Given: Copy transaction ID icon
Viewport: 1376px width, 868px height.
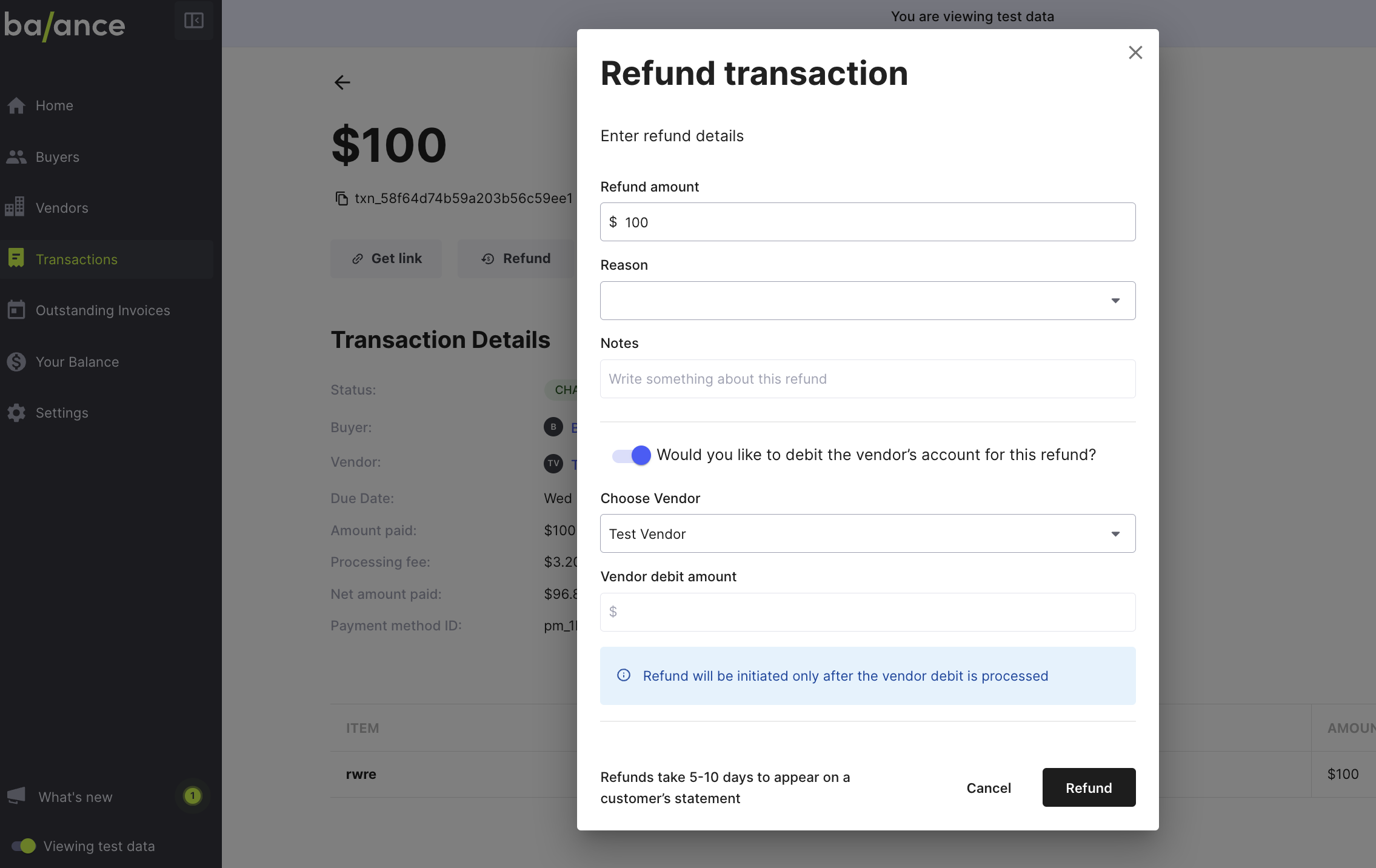Looking at the screenshot, I should pos(341,198).
